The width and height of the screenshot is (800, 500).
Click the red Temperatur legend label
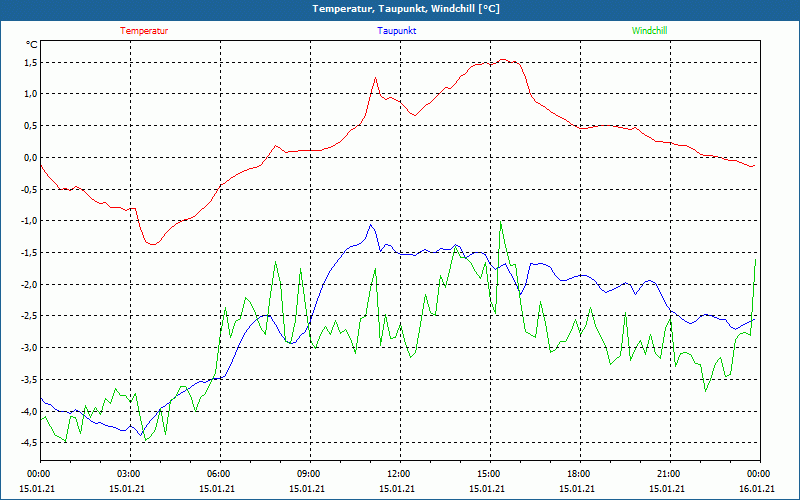(144, 31)
